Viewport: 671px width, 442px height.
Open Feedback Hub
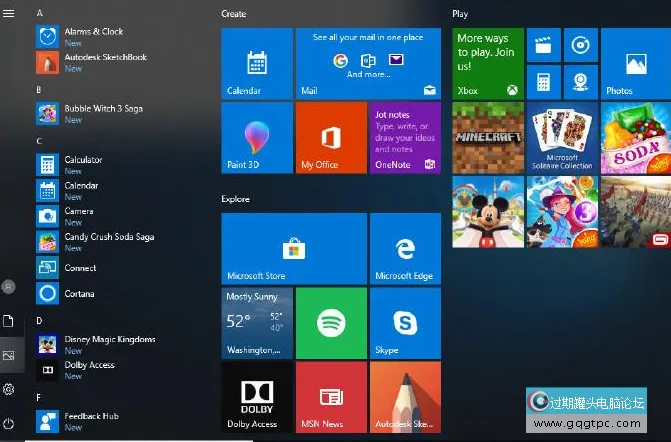pyautogui.click(x=77, y=421)
